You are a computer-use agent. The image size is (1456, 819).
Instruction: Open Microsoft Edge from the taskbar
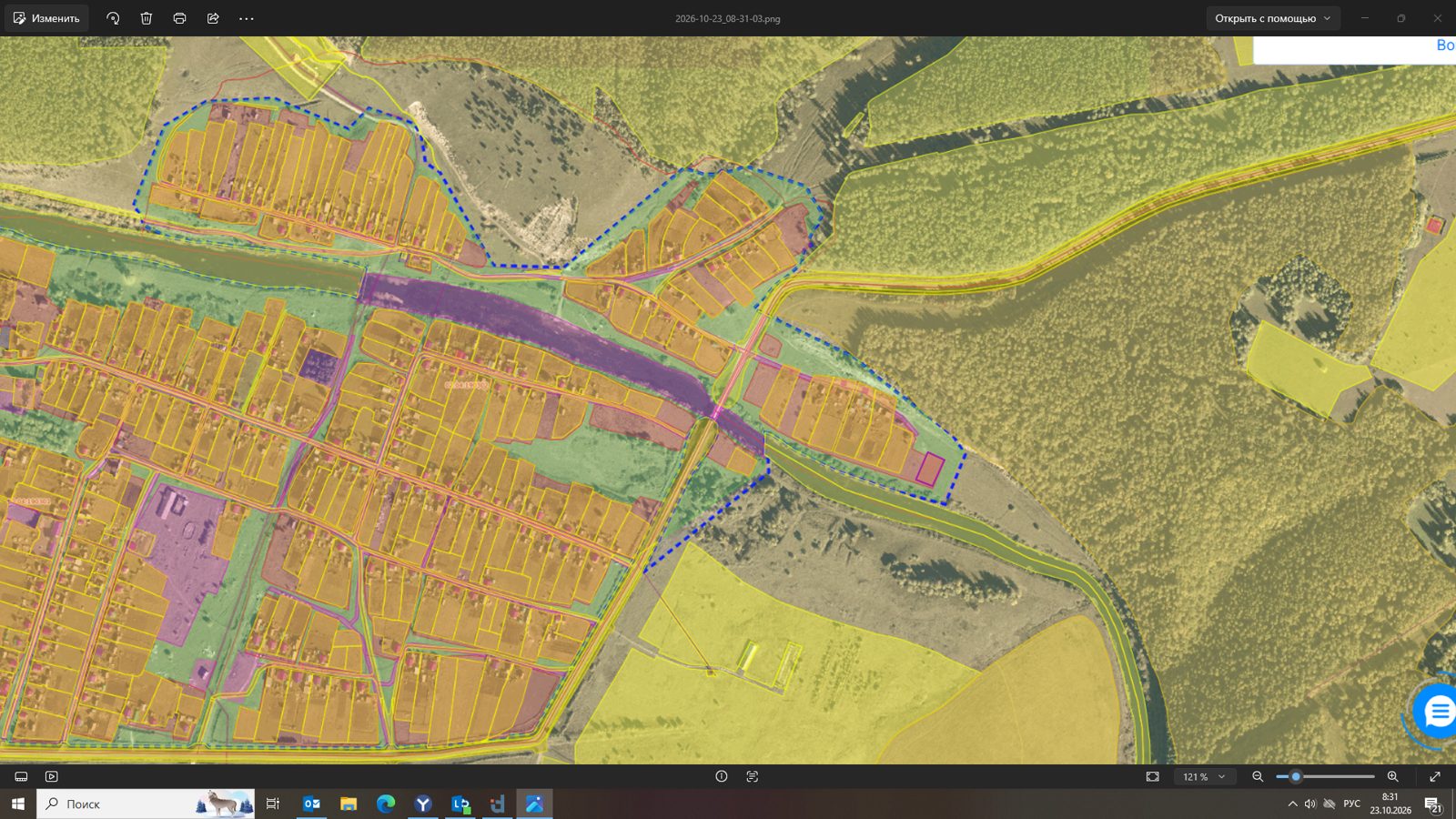(386, 804)
